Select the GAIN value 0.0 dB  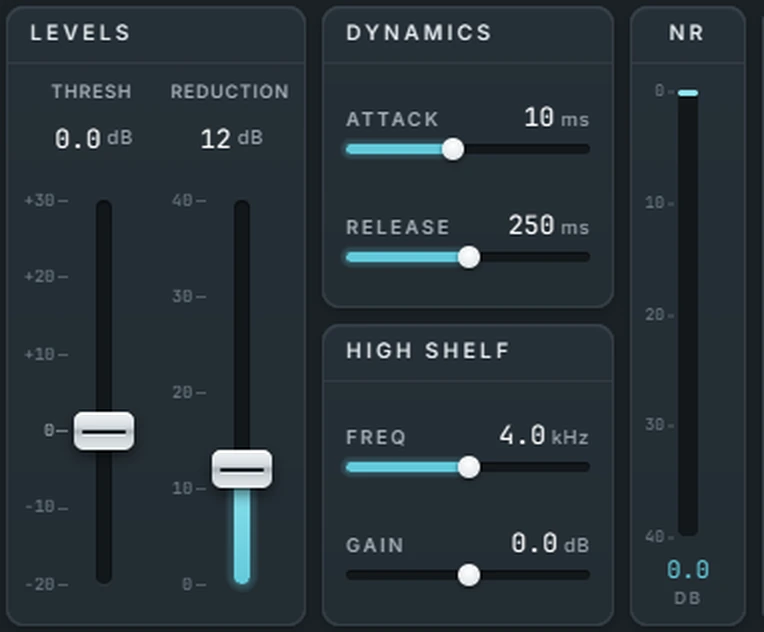pos(550,543)
